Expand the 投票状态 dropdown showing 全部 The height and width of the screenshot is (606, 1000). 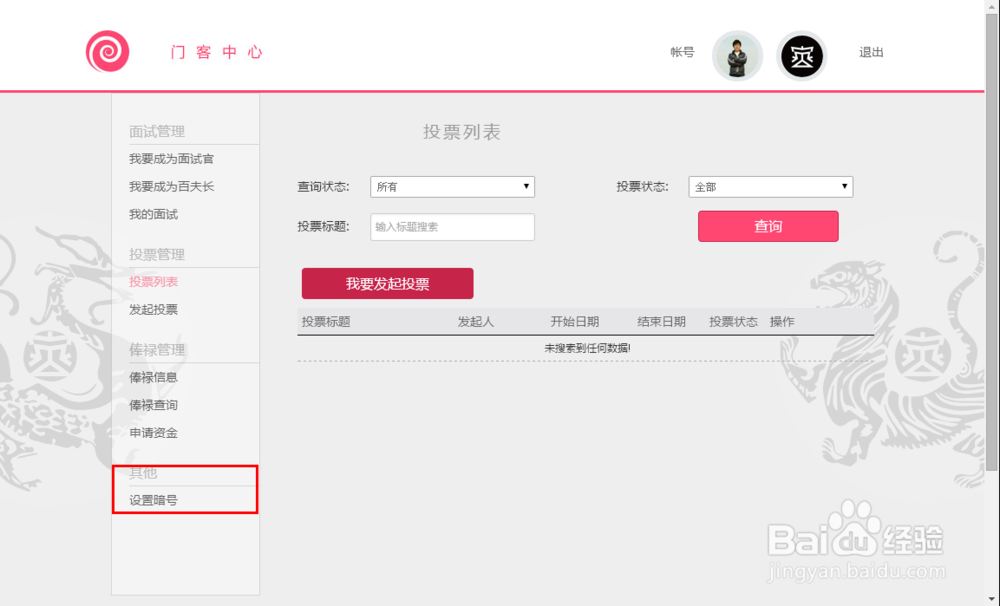[x=770, y=187]
